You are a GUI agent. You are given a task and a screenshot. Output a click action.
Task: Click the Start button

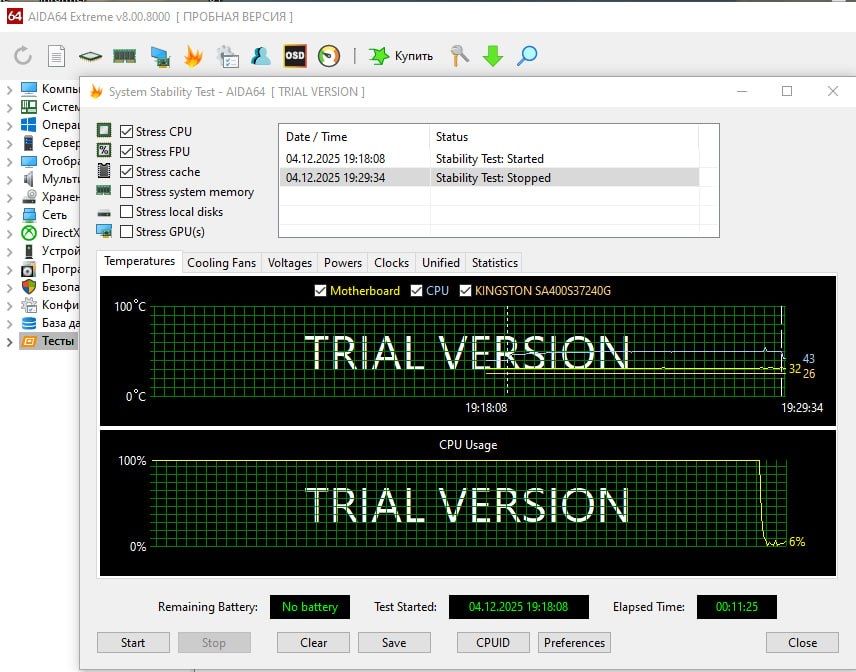133,643
